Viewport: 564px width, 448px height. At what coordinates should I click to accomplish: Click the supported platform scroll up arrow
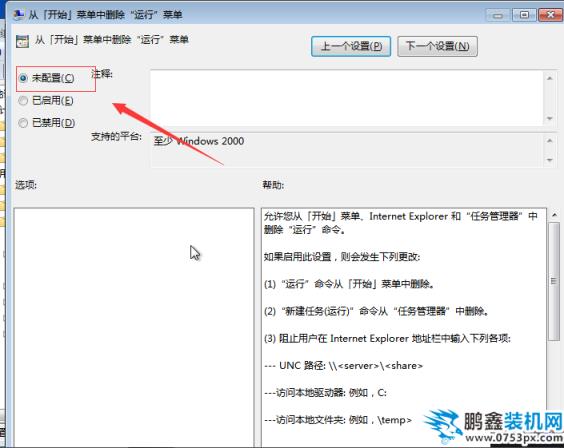[549, 141]
